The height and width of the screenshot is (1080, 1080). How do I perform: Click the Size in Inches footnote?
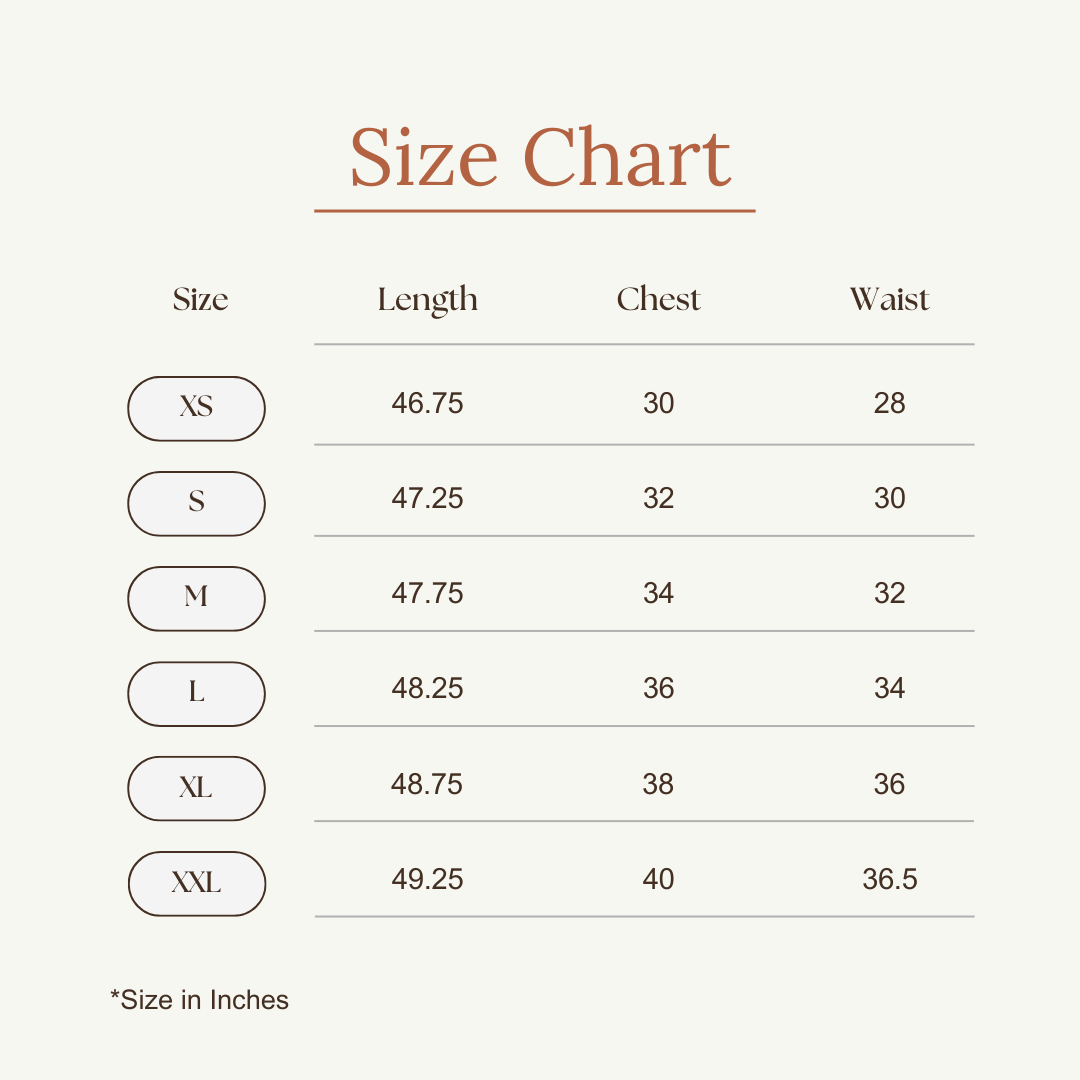(x=199, y=1000)
